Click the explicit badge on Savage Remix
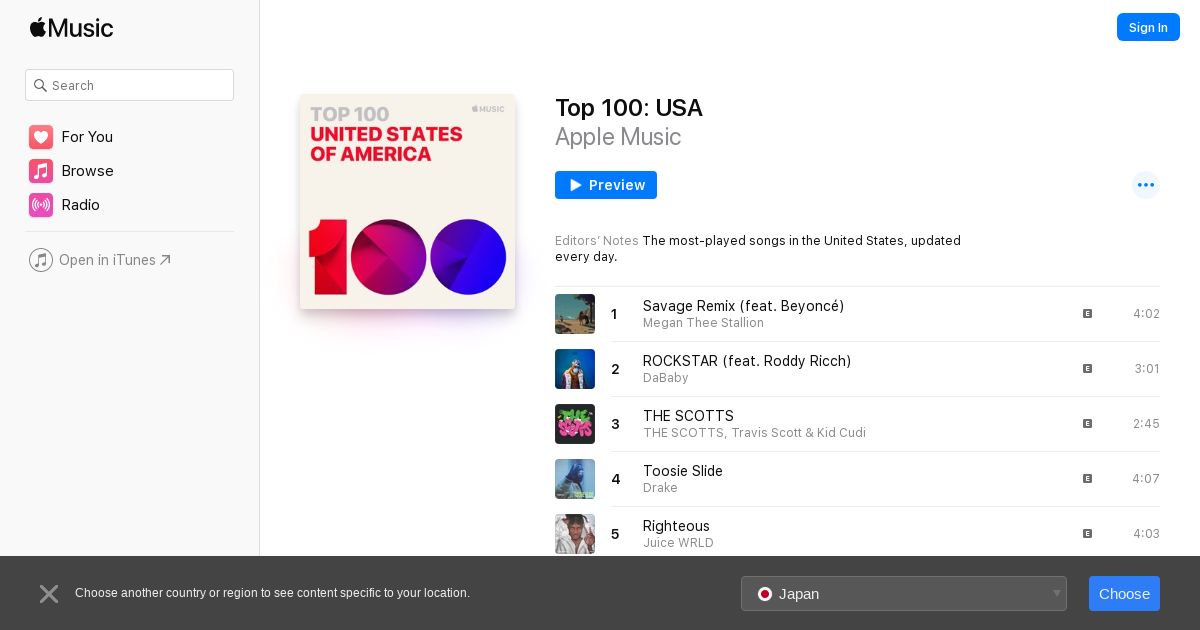Image resolution: width=1200 pixels, height=630 pixels. pos(1087,314)
